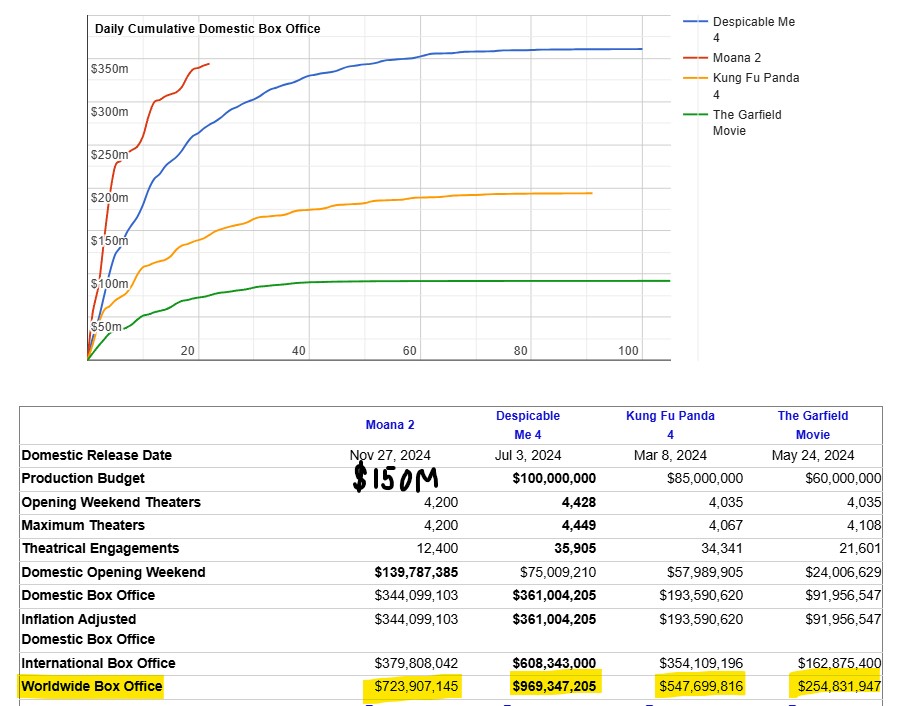Image resolution: width=897 pixels, height=706 pixels.
Task: Click the Production Budget row label
Action: (83, 479)
